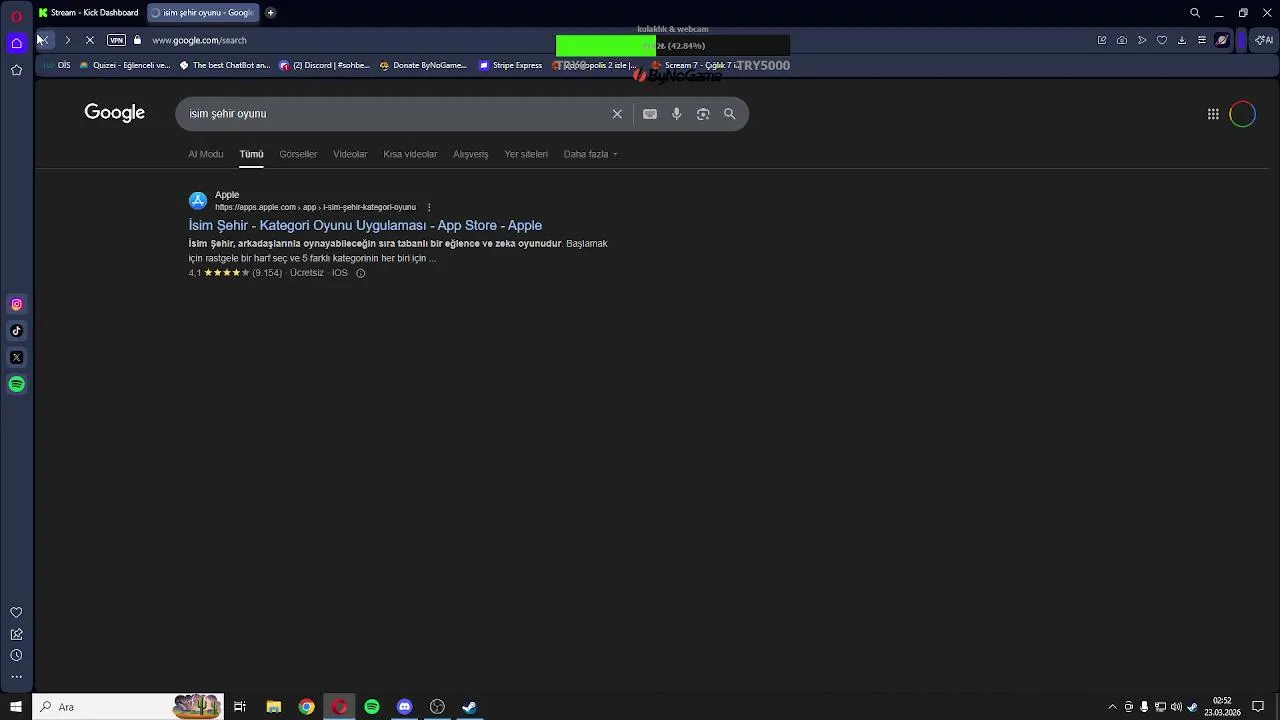The image size is (1280, 720).
Task: Stop loading the page
Action: coord(90,40)
